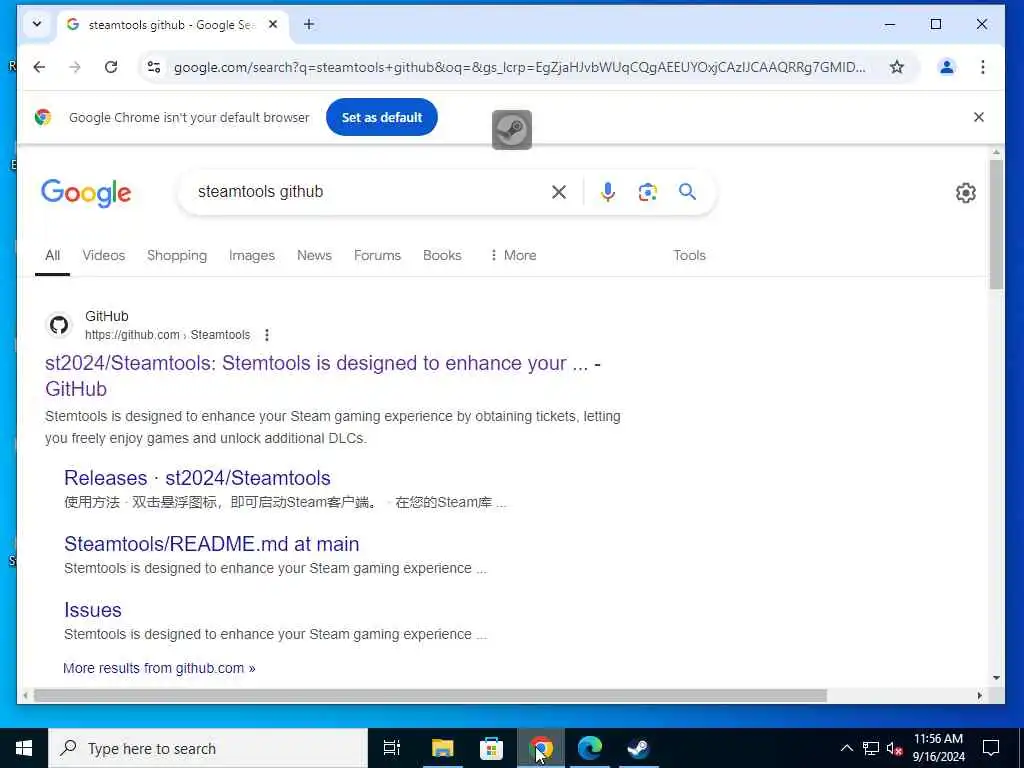Launch Microsoft Edge from the taskbar

[x=590, y=748]
